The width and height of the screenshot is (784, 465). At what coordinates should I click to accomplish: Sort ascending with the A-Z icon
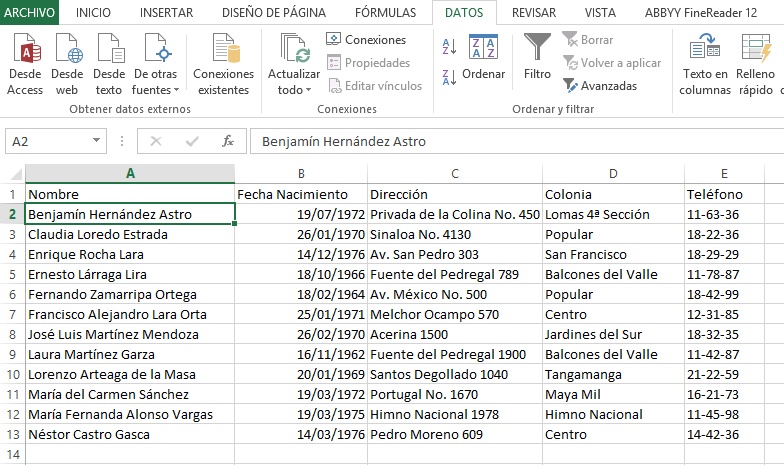pyautogui.click(x=448, y=46)
